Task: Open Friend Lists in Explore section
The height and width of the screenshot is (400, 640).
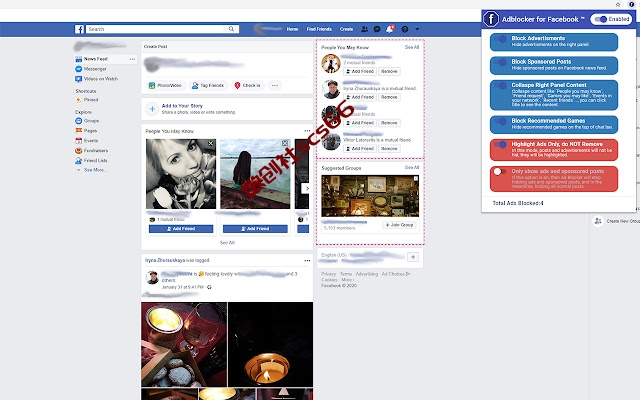Action: (x=95, y=160)
